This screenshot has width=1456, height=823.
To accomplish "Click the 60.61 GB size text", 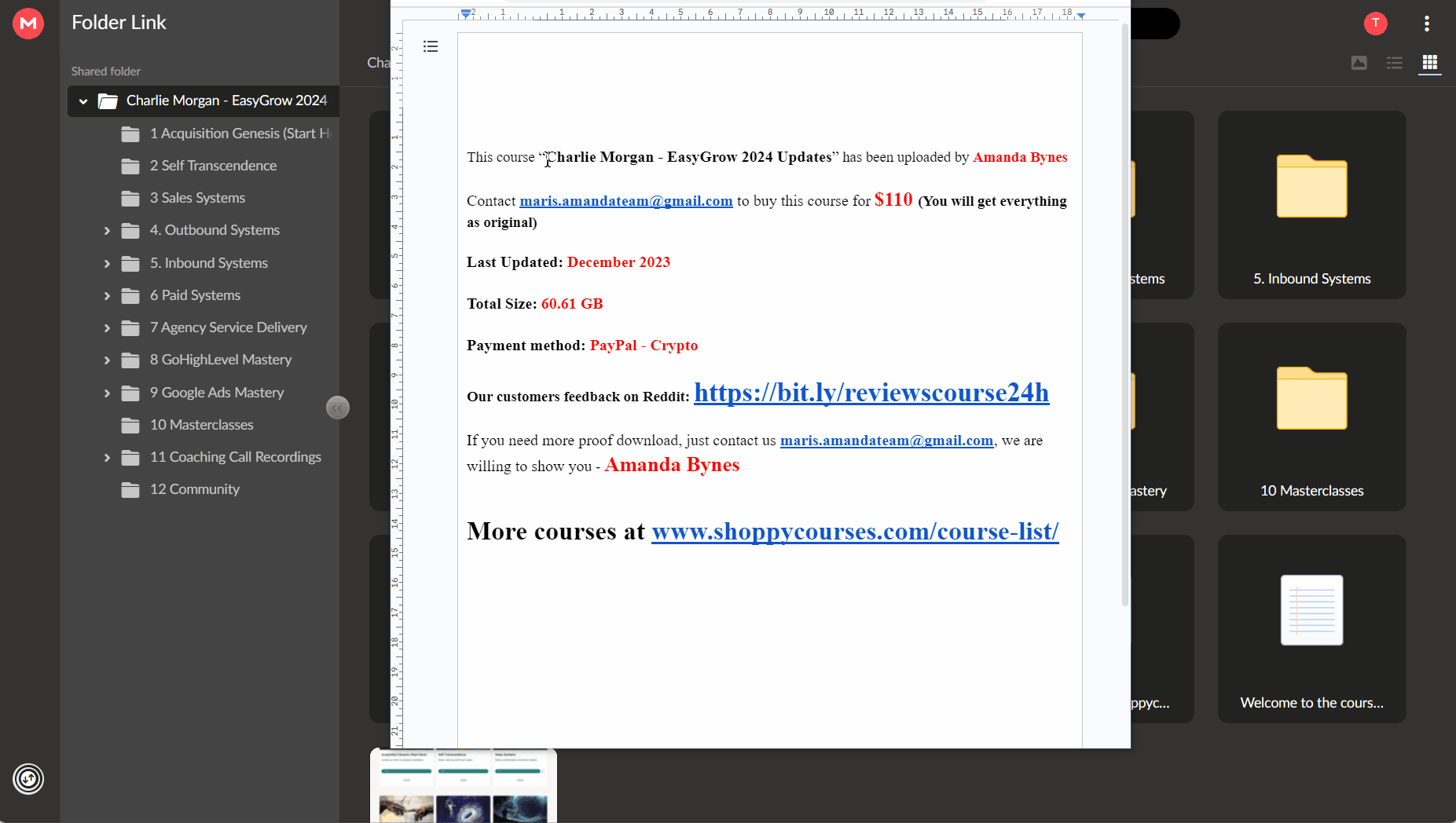I will 572,304.
